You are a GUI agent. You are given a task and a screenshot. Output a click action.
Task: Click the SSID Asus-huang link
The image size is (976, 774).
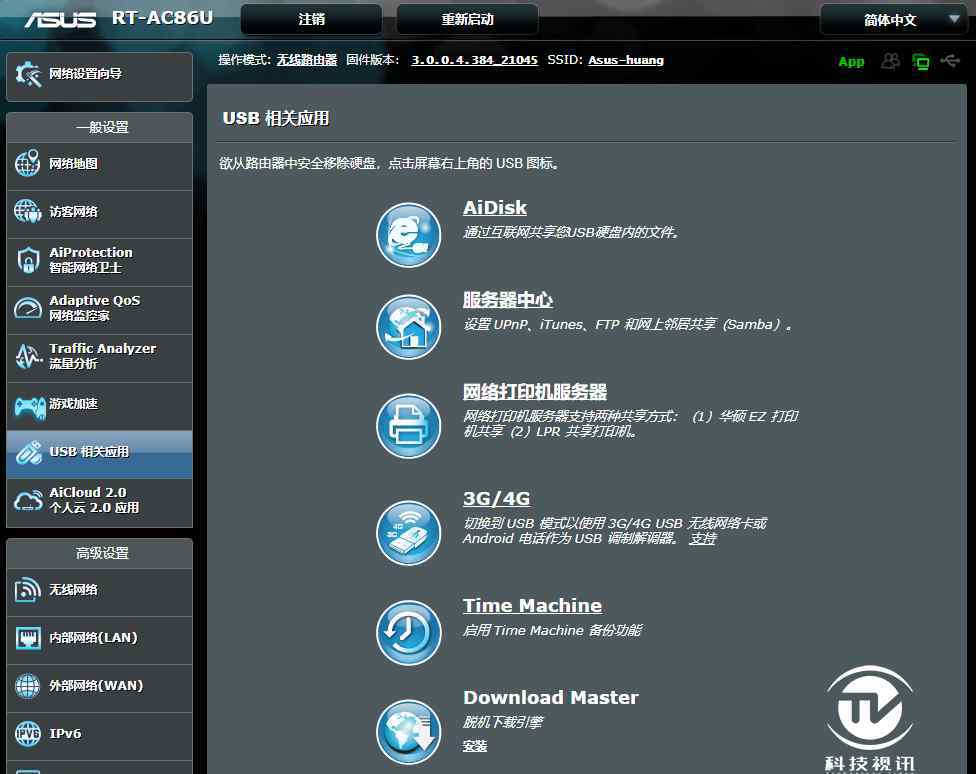pos(626,60)
